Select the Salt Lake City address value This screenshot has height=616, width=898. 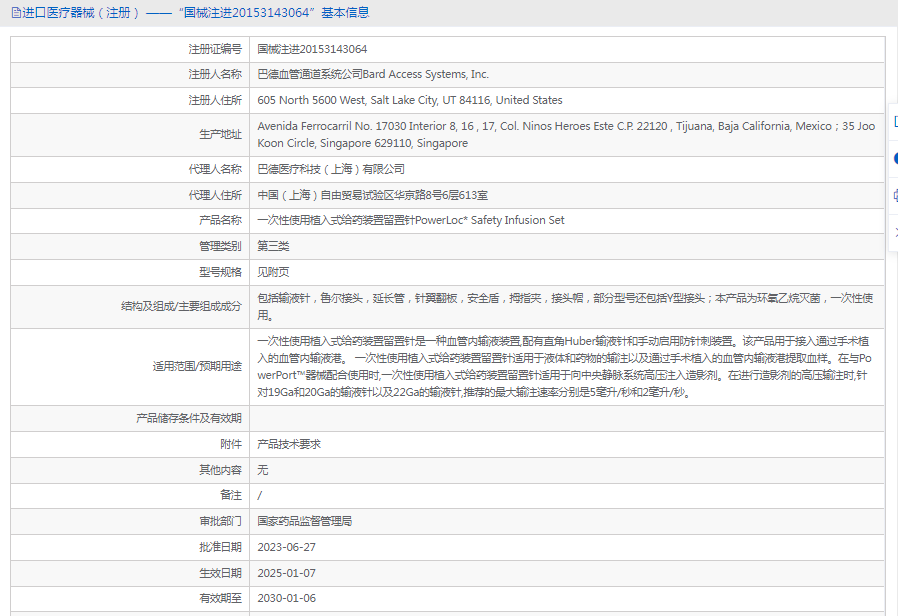[x=410, y=100]
